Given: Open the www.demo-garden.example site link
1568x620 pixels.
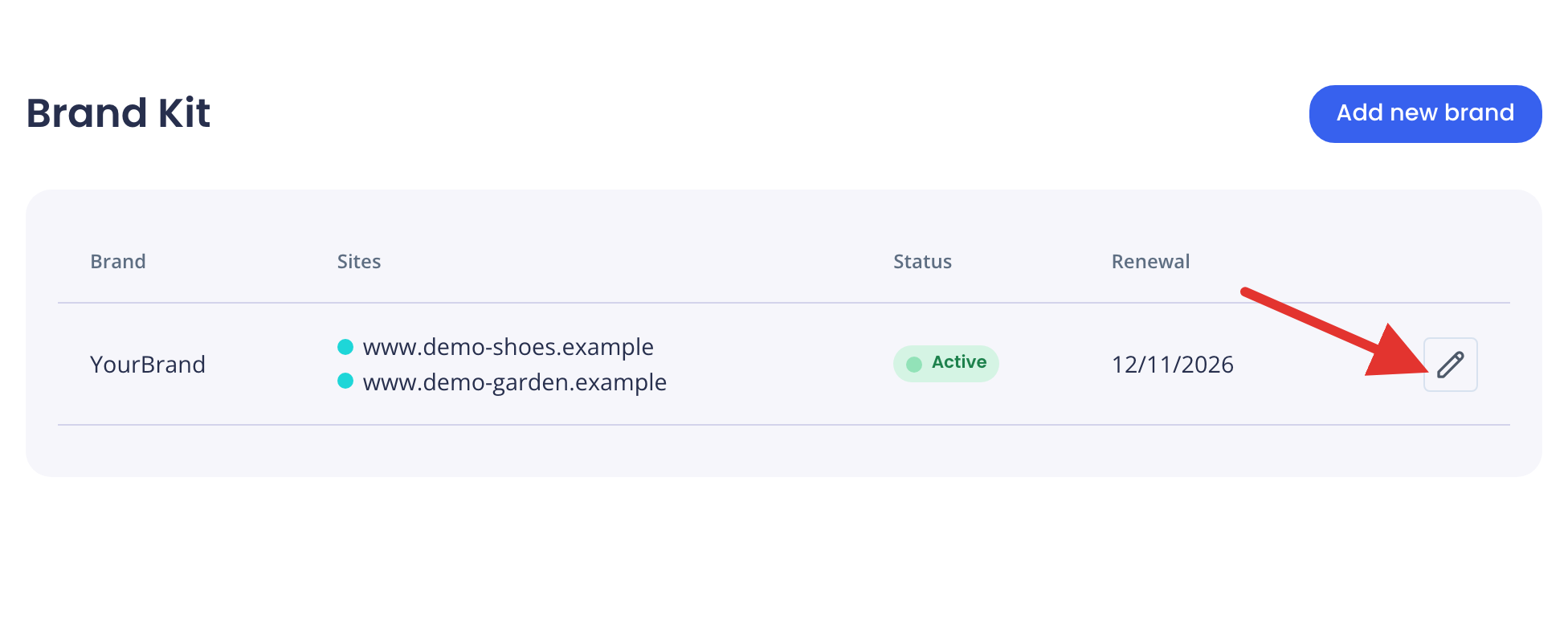Looking at the screenshot, I should (514, 382).
